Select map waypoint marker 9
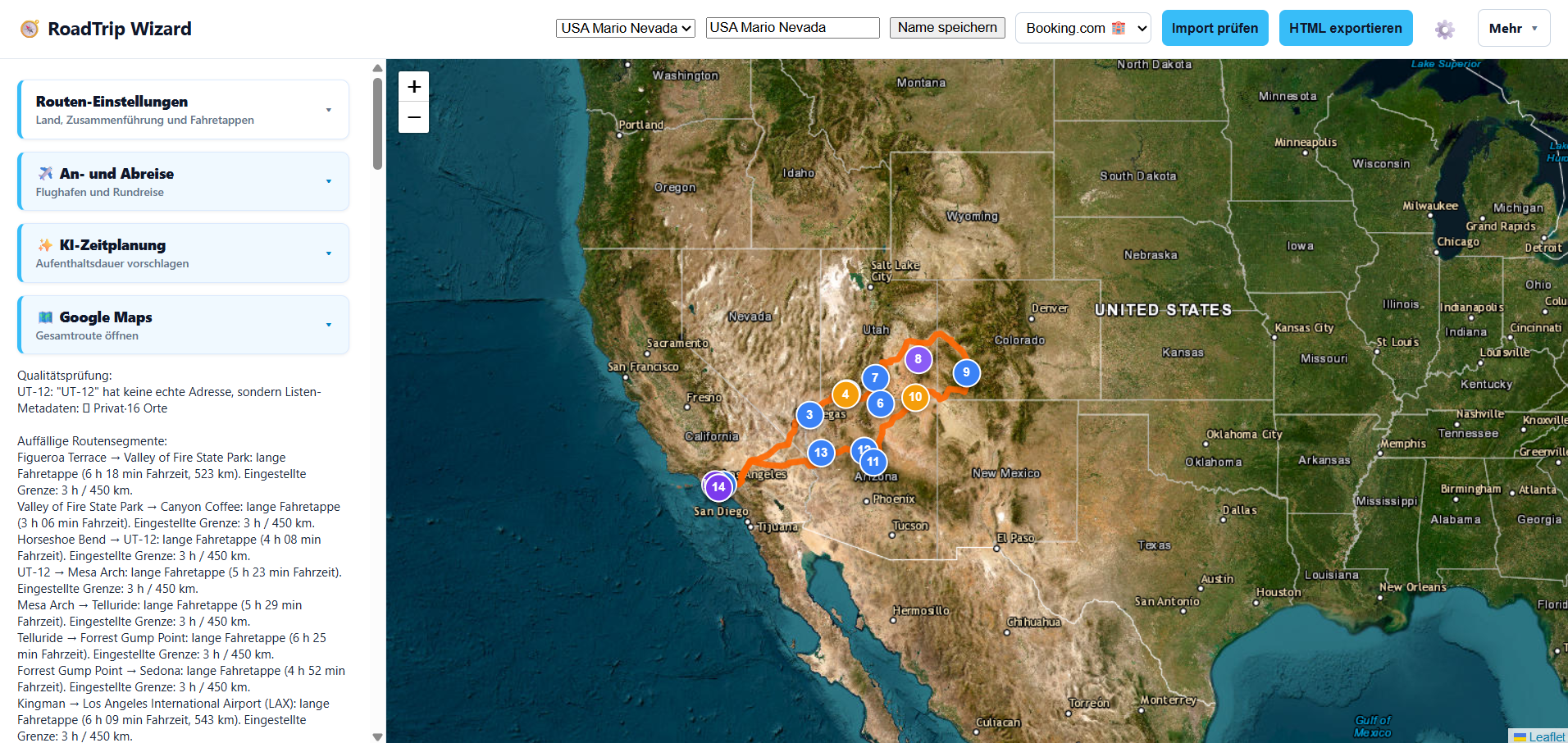The image size is (1568, 743). 967,373
